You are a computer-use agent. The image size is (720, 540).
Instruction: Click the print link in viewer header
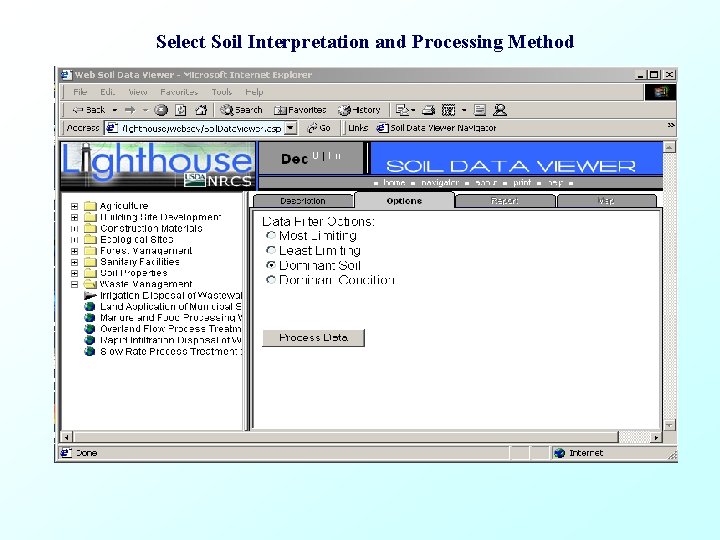522,183
